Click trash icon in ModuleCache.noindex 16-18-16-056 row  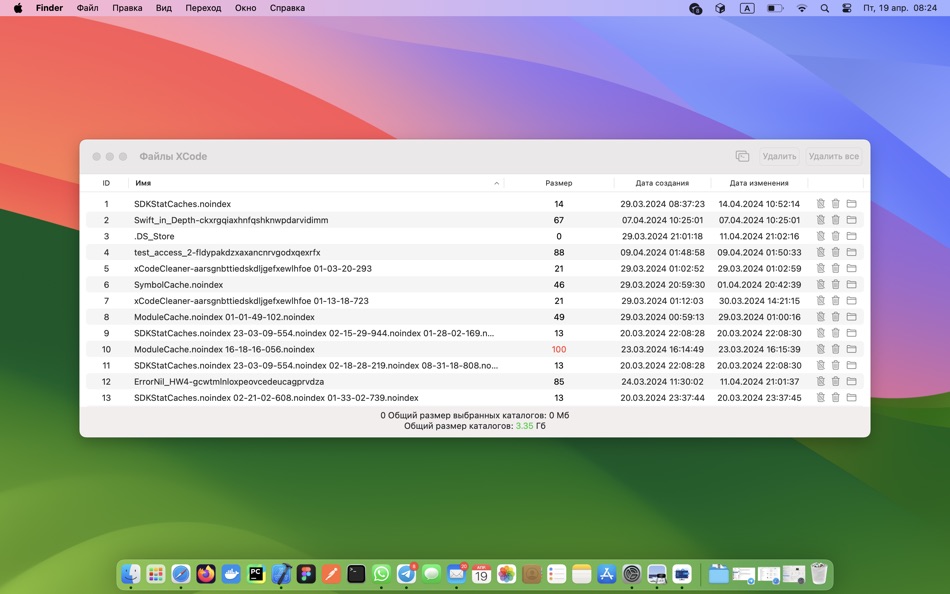coord(835,349)
